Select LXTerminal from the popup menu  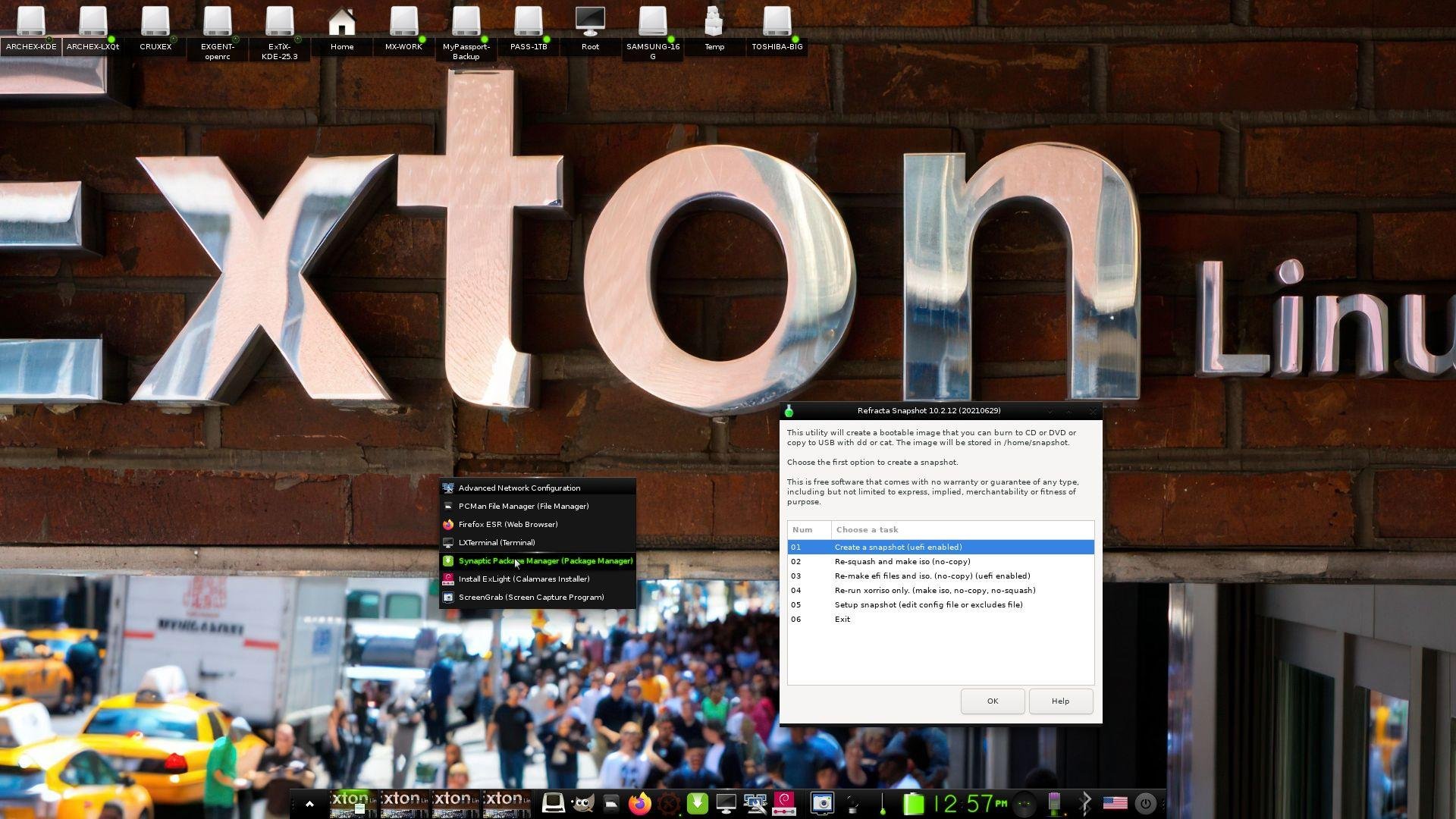point(497,543)
